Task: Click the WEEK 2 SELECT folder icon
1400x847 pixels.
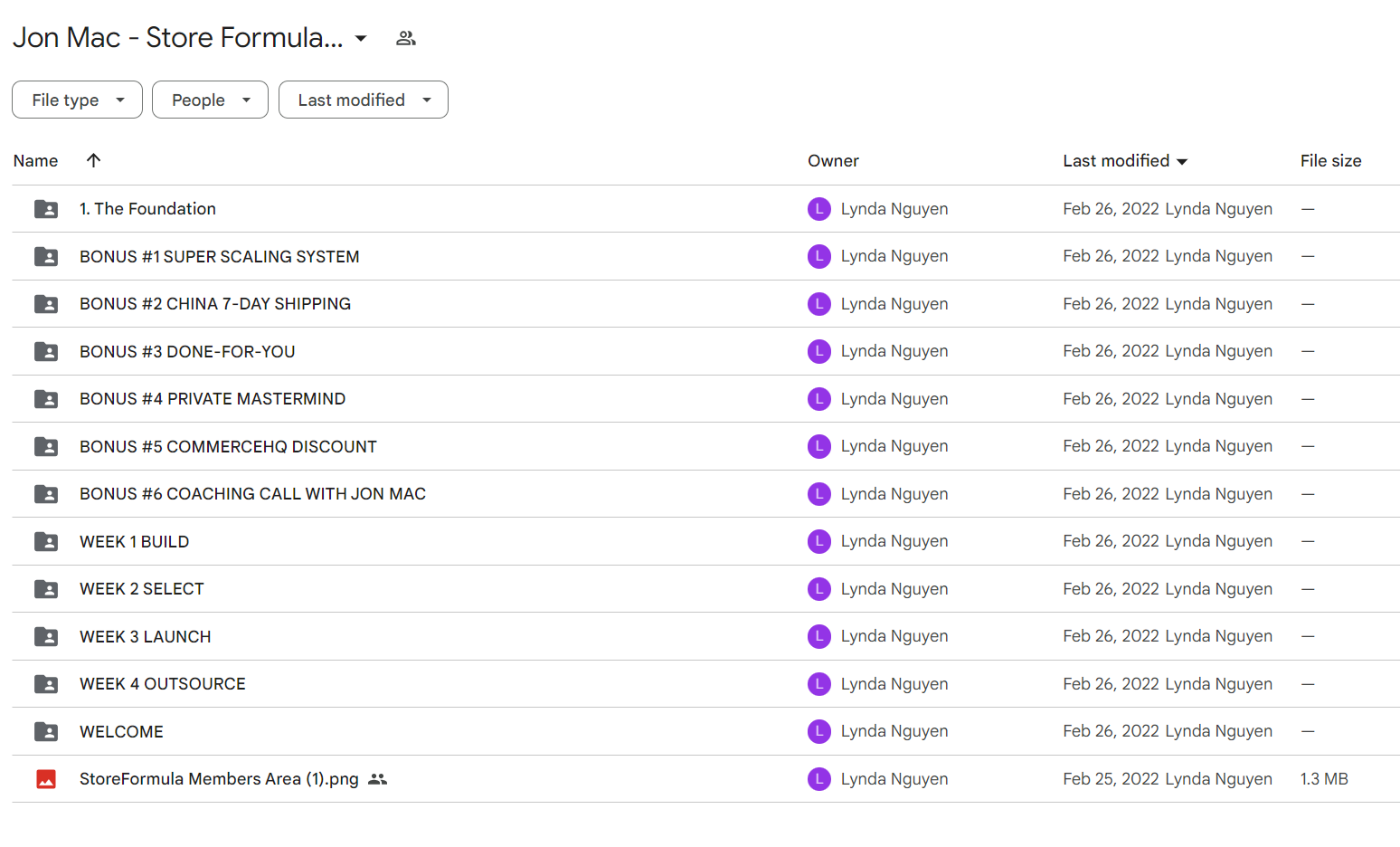Action: coord(46,589)
